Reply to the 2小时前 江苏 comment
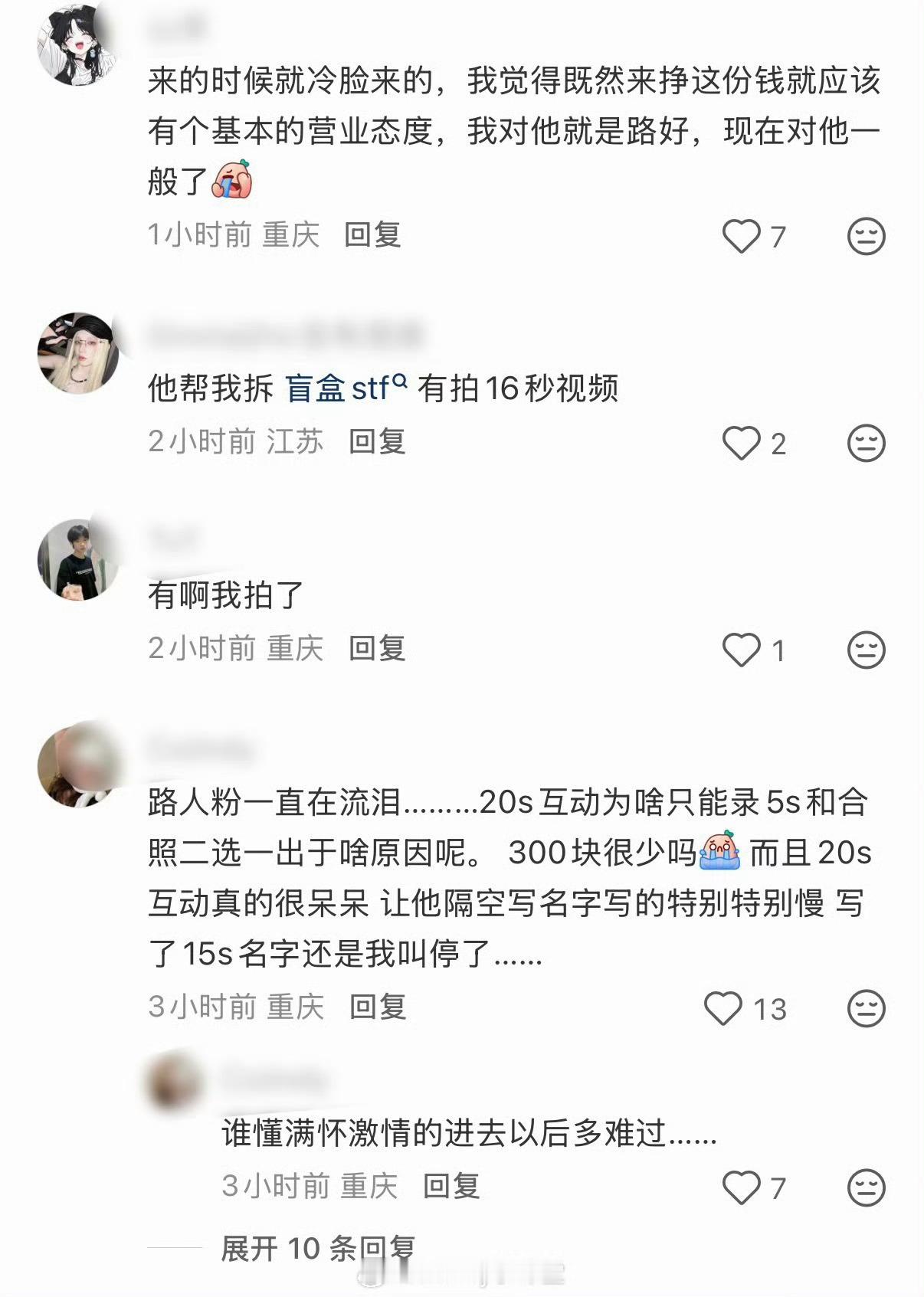Viewport: 924px width, 1297px height. tap(377, 441)
